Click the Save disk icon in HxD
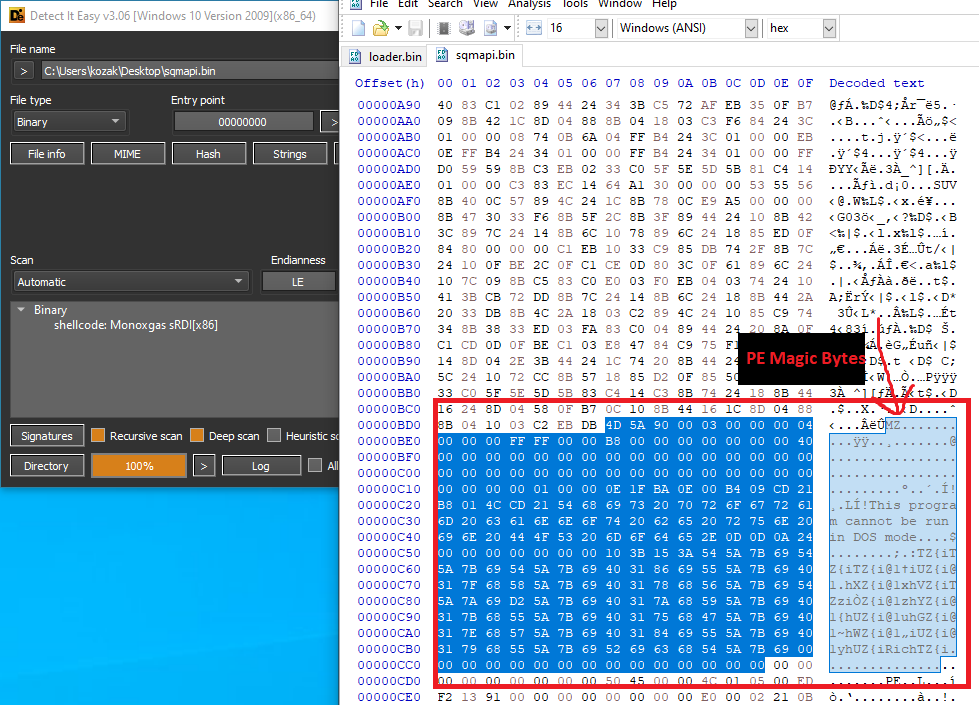979x705 pixels. [x=415, y=28]
